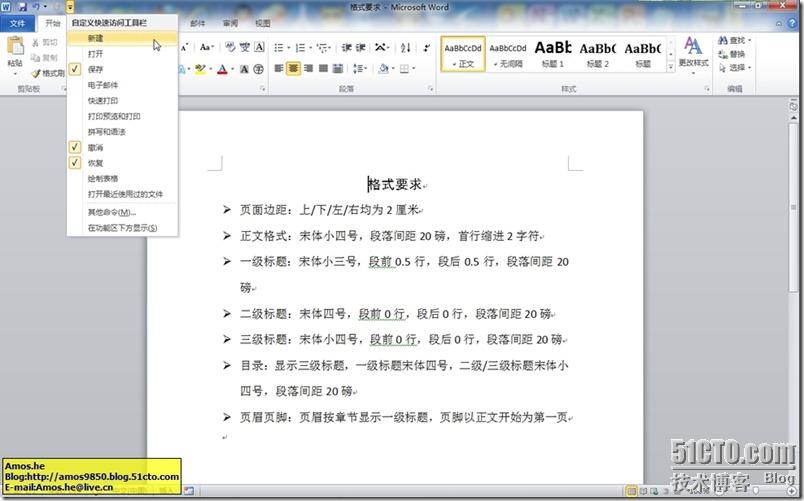Viewport: 804px width, 501px height.
Task: Open the 文件 (File) tab
Action: 17,23
